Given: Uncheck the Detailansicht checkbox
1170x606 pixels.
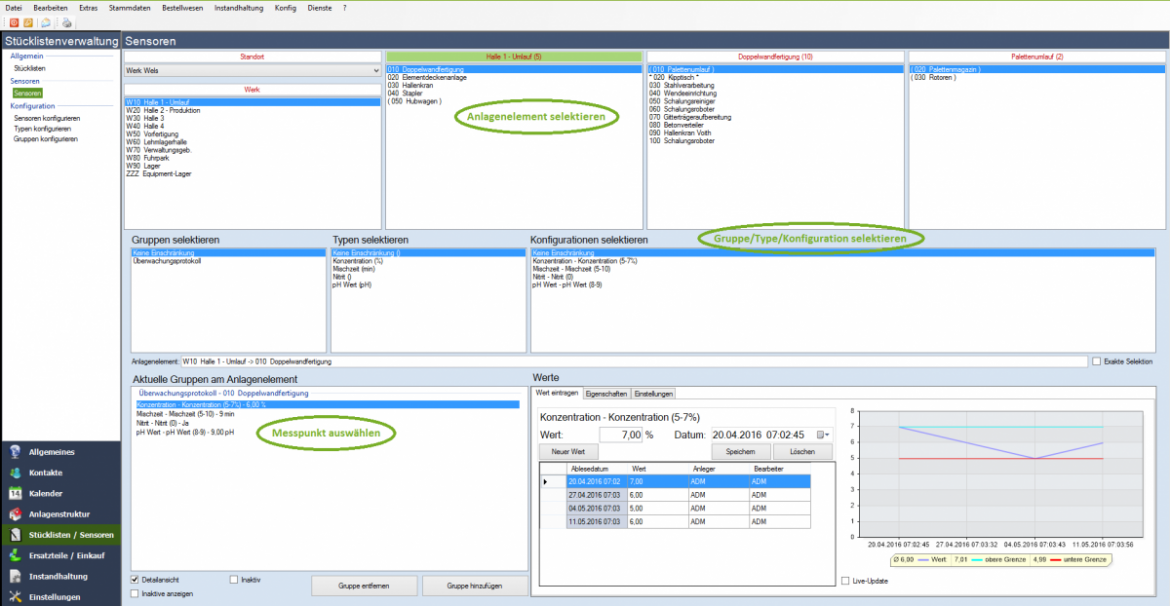Looking at the screenshot, I should click(x=135, y=579).
